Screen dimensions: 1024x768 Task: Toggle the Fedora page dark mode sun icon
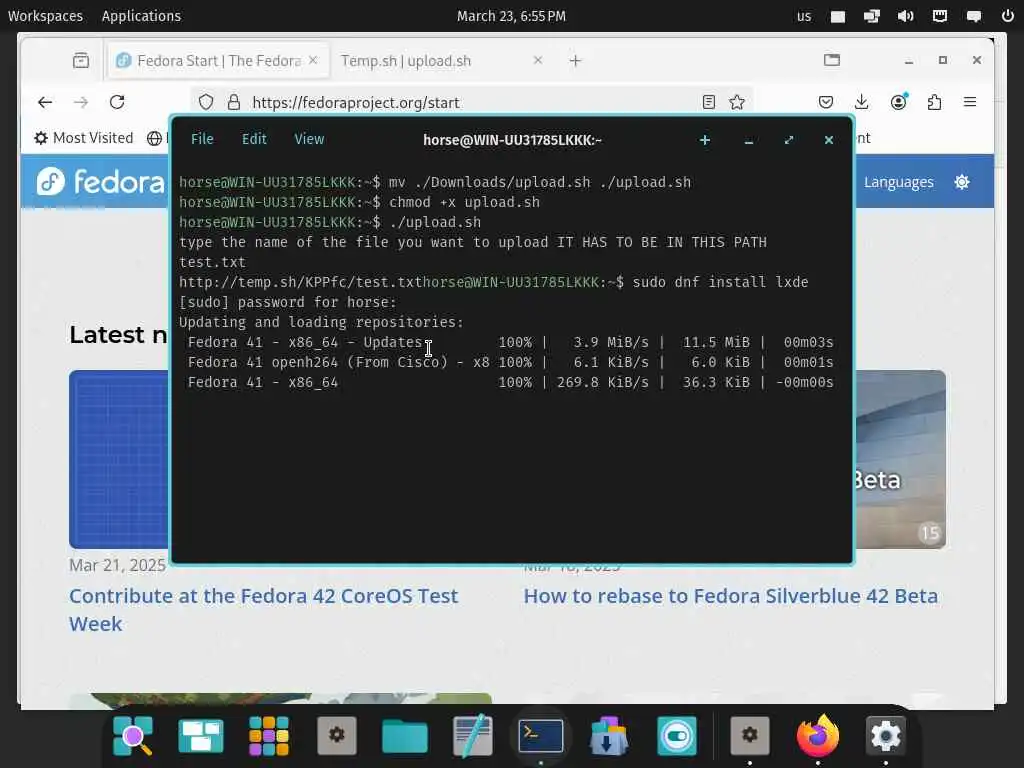[x=961, y=182]
